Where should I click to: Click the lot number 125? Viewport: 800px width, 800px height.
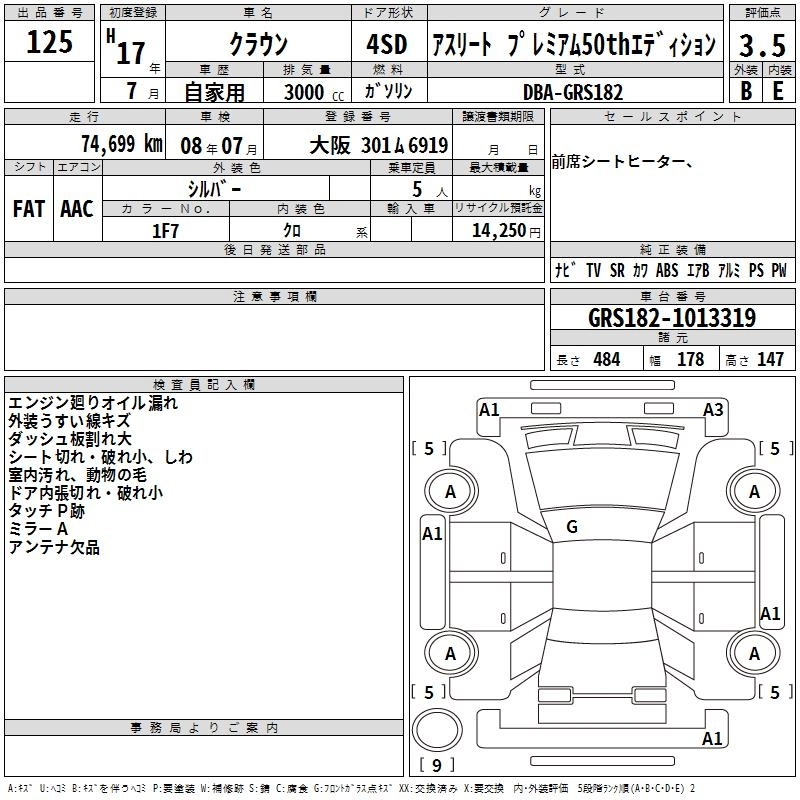click(x=49, y=42)
